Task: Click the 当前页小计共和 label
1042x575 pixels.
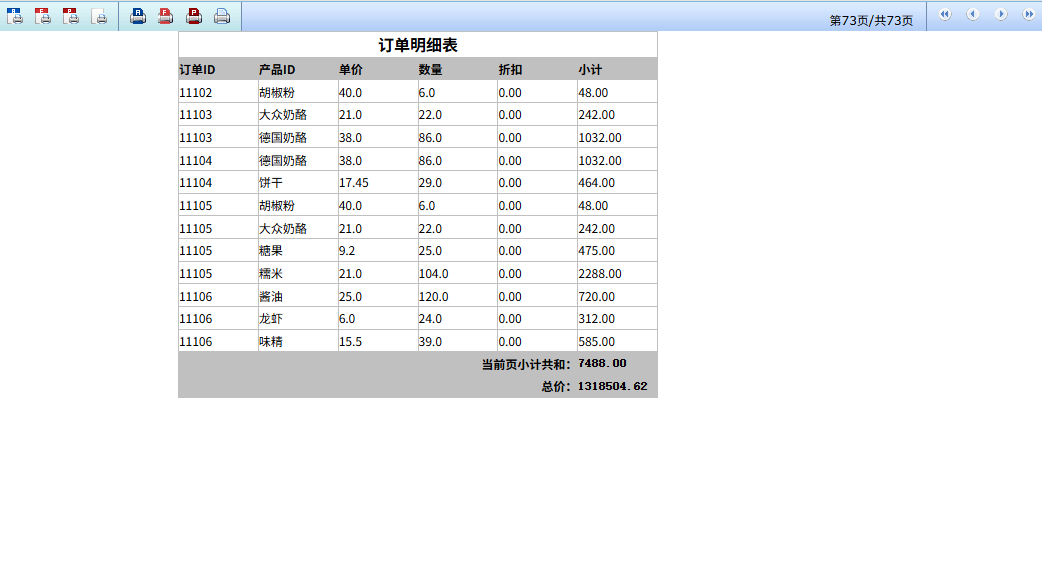Action: coord(526,364)
